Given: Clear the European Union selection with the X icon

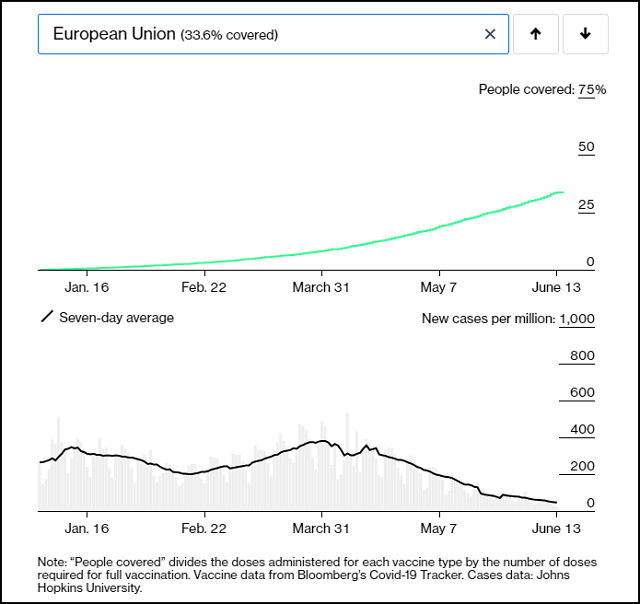Looking at the screenshot, I should tap(490, 34).
